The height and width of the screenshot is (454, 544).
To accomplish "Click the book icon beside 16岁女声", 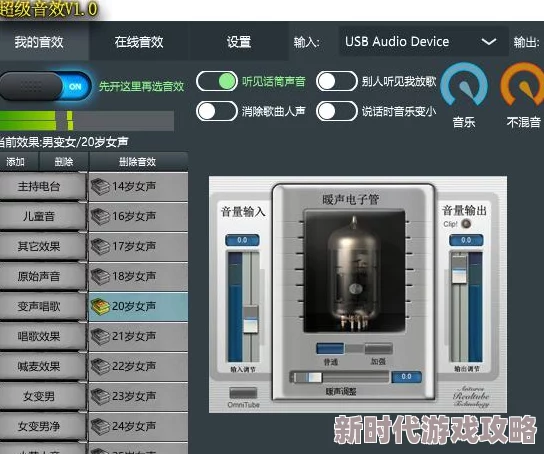I will click(x=100, y=216).
